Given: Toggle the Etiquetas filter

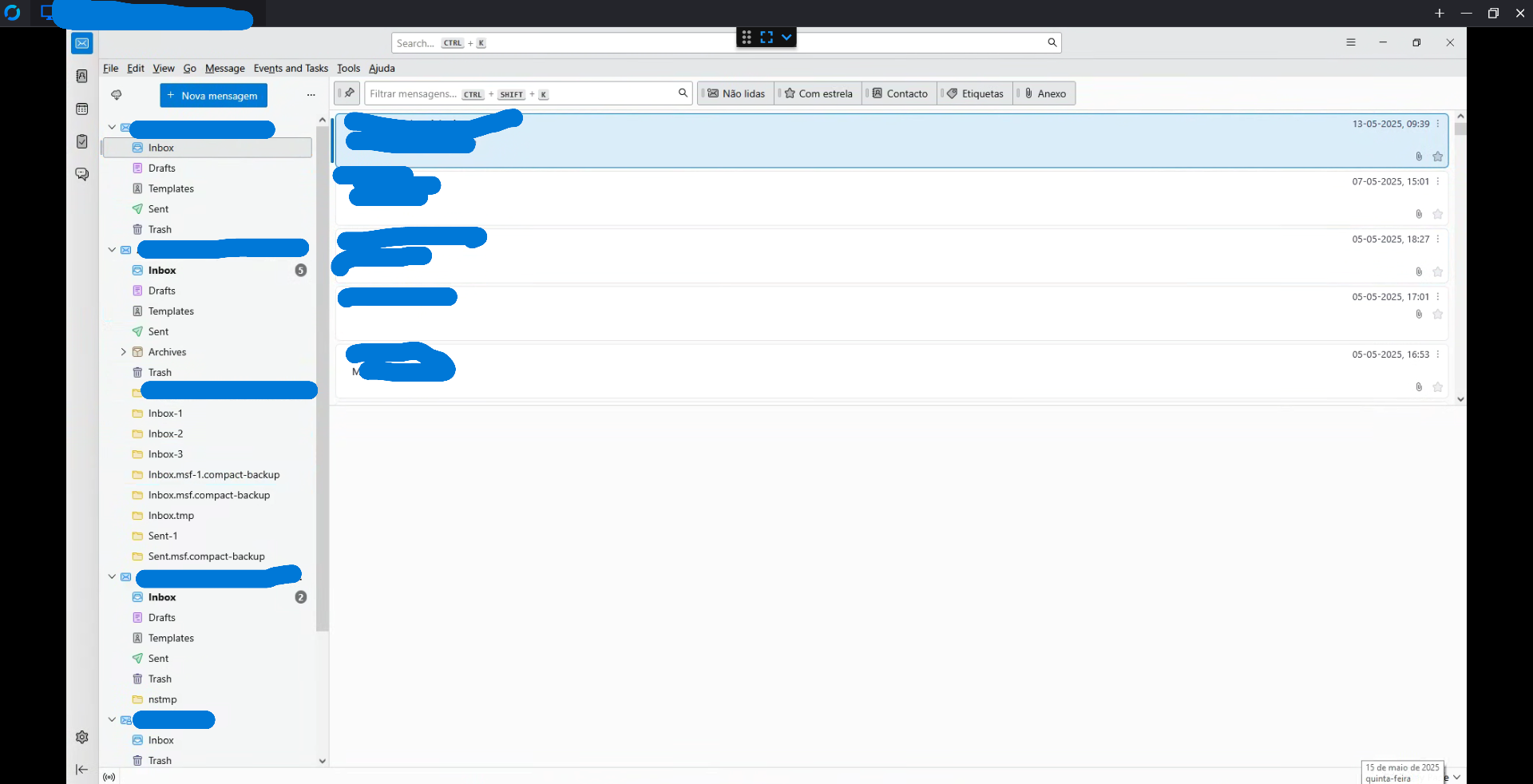Looking at the screenshot, I should tap(975, 93).
